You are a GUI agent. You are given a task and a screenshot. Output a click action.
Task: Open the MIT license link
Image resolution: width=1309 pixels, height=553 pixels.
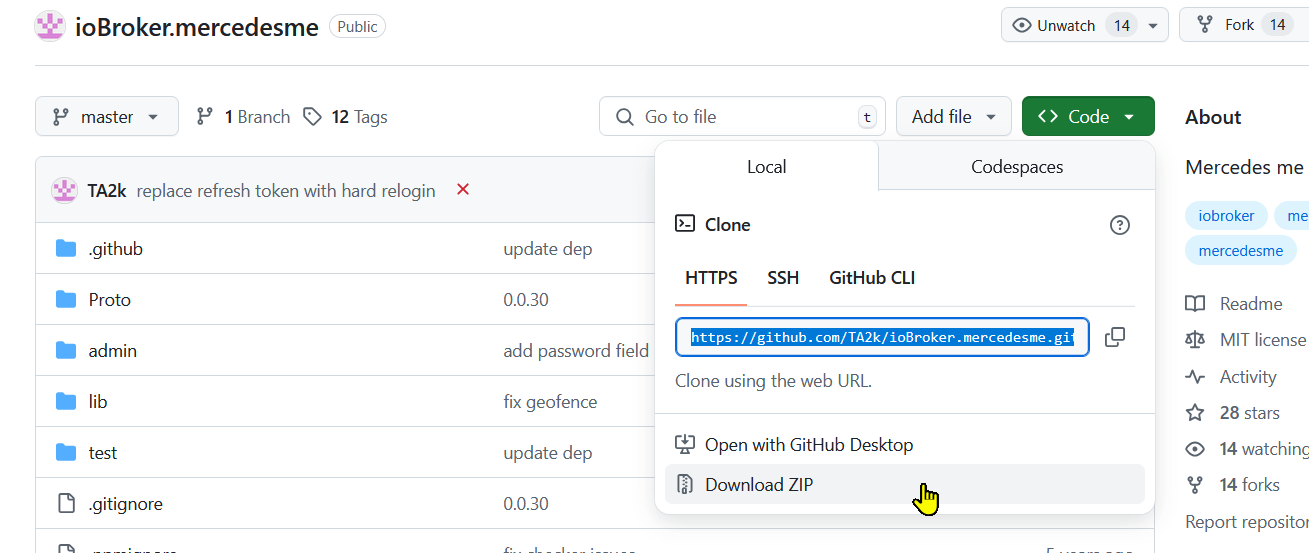click(x=1262, y=340)
